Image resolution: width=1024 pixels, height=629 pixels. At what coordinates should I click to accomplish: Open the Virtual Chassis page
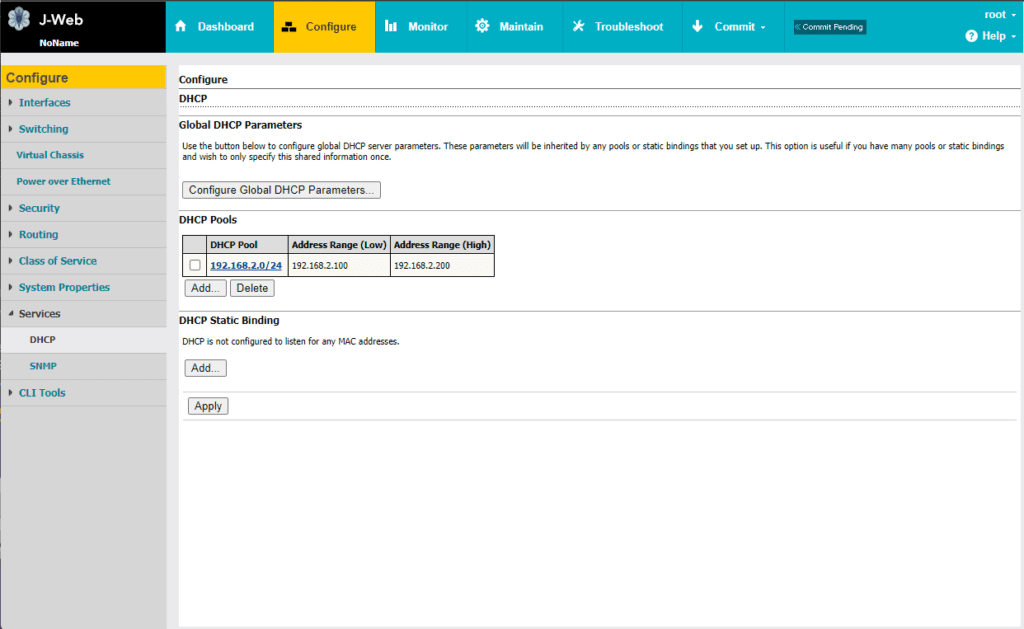50,155
